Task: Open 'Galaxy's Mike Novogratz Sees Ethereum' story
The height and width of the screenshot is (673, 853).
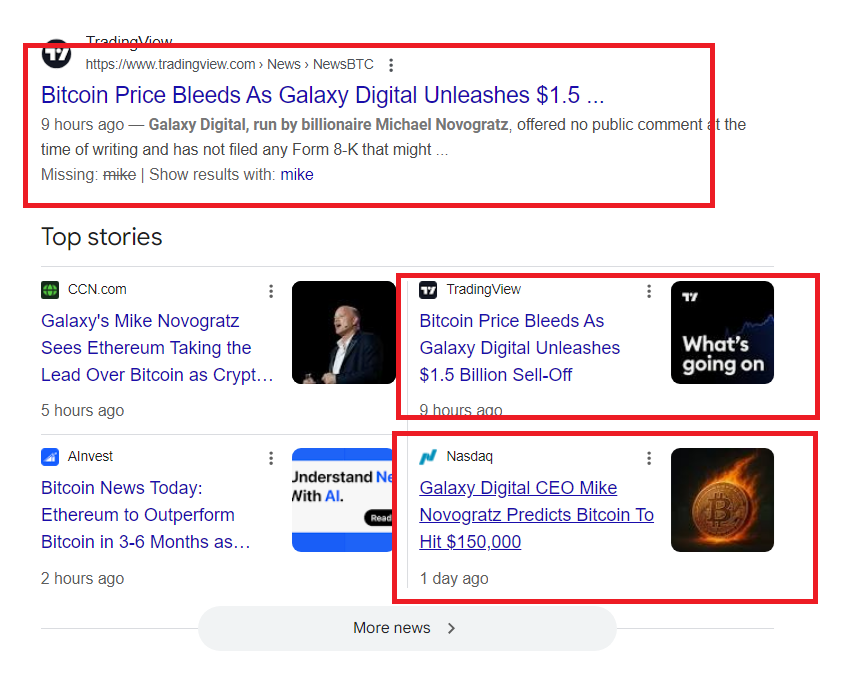Action: pyautogui.click(x=157, y=348)
